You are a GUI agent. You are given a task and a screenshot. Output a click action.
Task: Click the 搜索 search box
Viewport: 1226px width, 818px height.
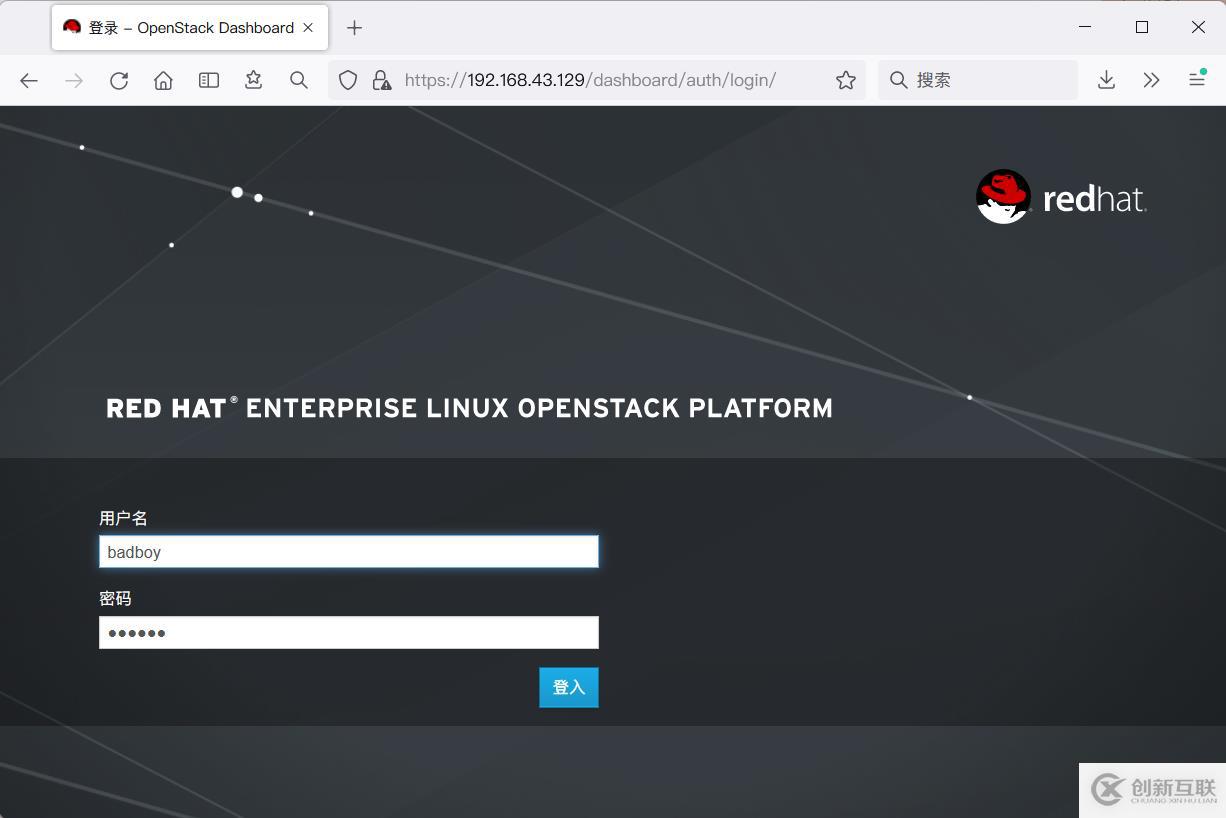click(978, 80)
